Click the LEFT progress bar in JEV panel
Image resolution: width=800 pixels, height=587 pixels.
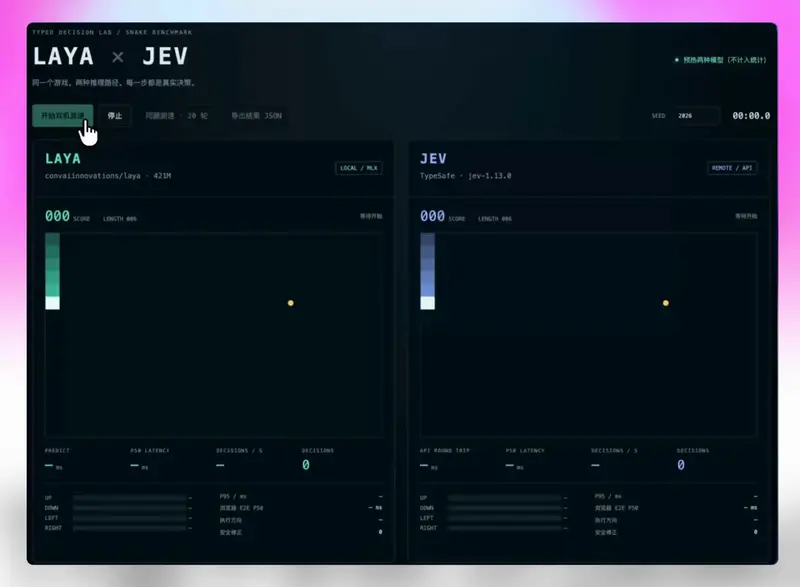click(505, 518)
